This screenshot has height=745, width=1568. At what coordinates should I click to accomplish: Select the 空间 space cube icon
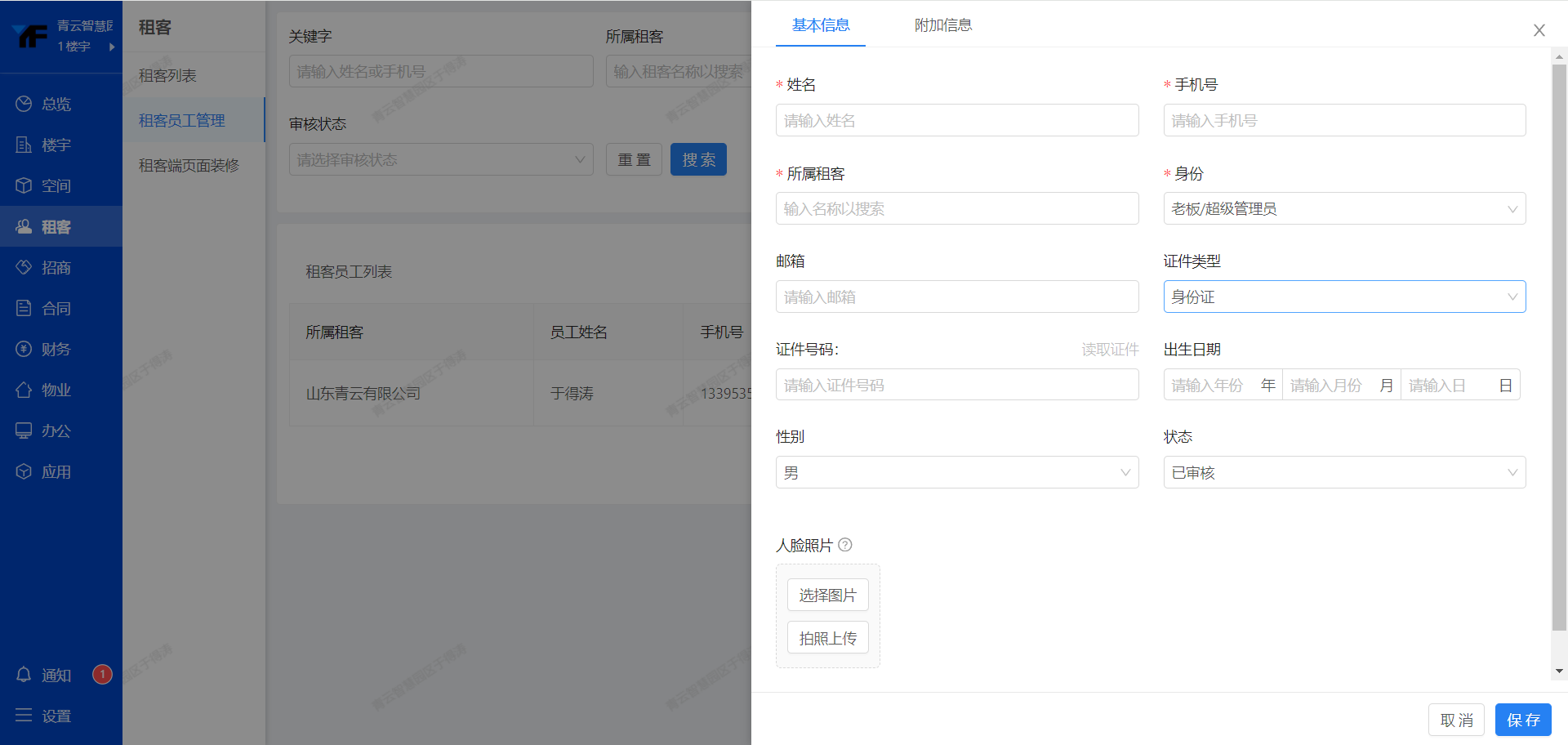click(24, 185)
